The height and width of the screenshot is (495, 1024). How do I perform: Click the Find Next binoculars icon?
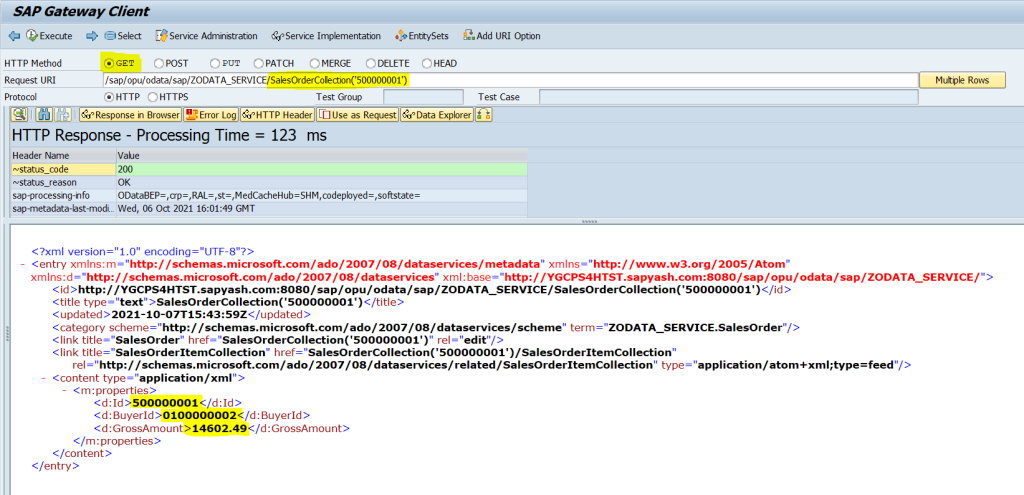(x=63, y=115)
